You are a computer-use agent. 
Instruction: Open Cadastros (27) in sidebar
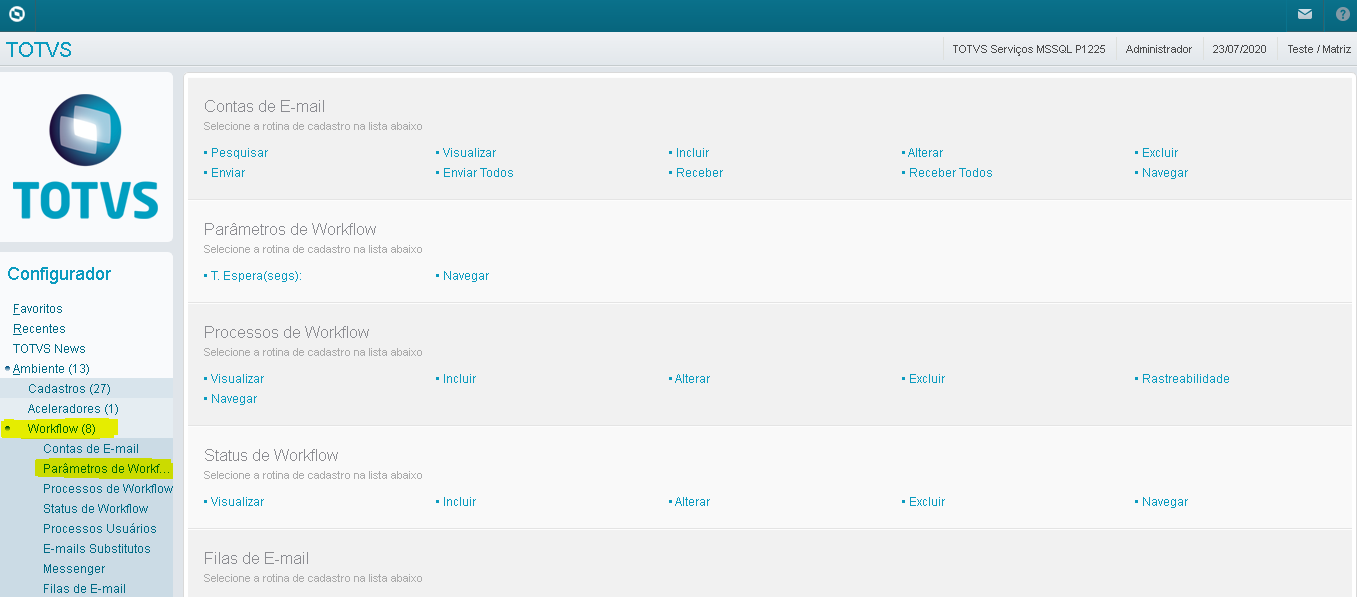pyautogui.click(x=69, y=388)
